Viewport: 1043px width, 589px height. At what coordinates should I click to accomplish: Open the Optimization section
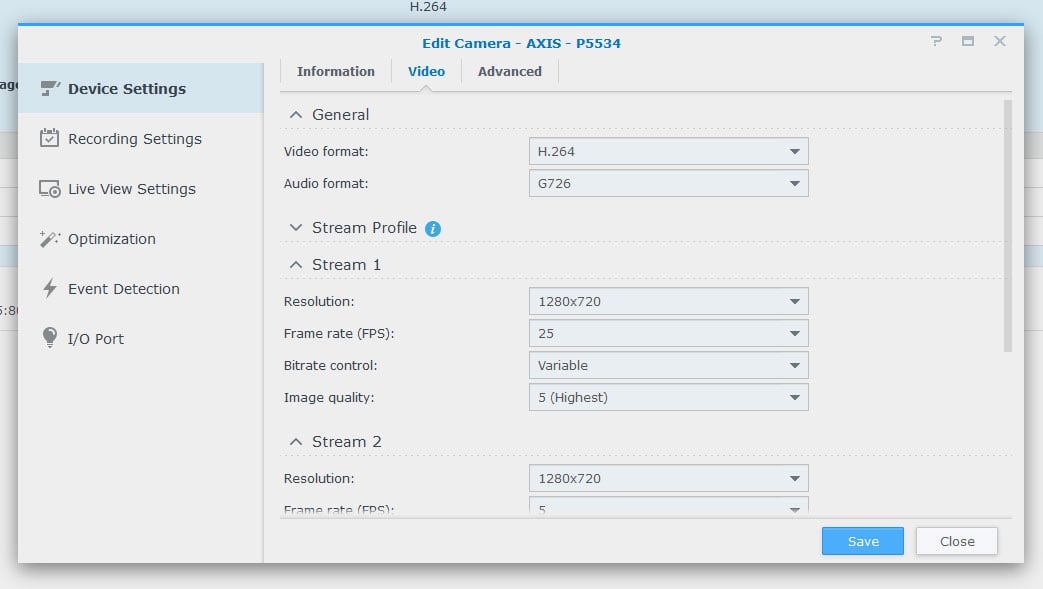pos(141,239)
